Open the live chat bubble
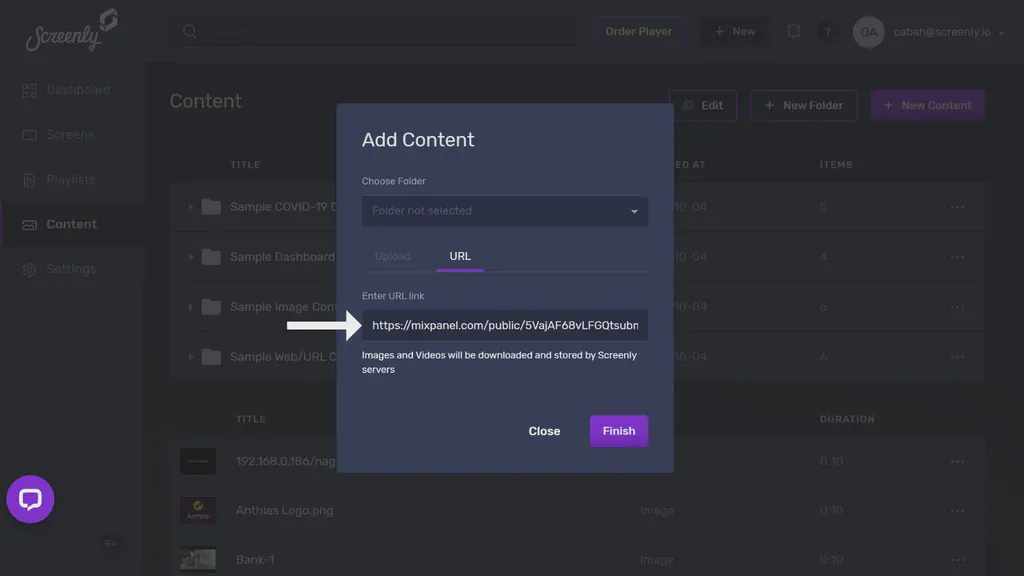1024x576 pixels. 30,499
